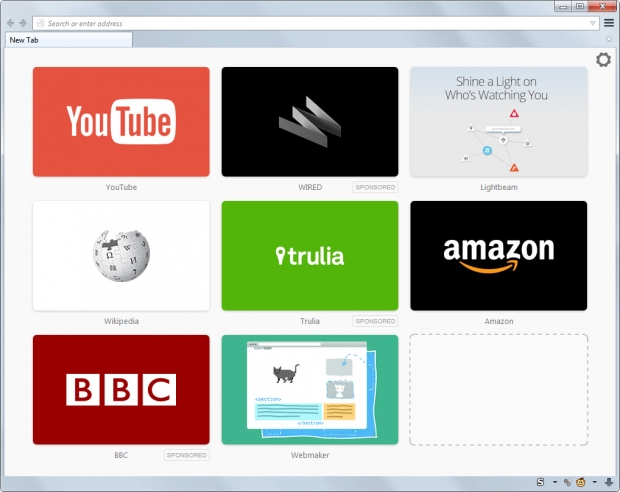Image resolution: width=620 pixels, height=492 pixels.
Task: Click the Wikipedia caption text
Action: pos(121,321)
